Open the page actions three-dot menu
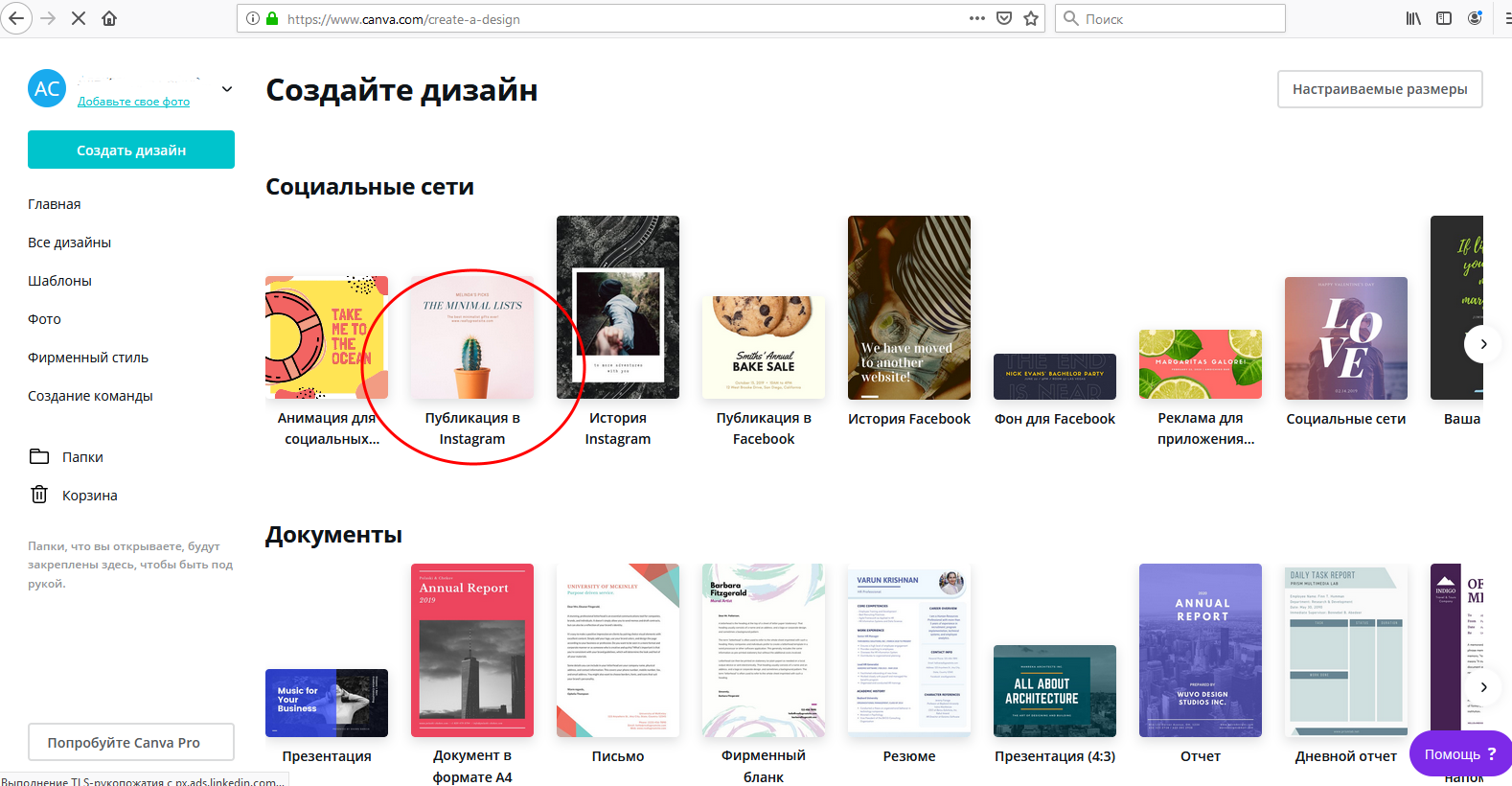This screenshot has width=1512, height=786. click(977, 18)
